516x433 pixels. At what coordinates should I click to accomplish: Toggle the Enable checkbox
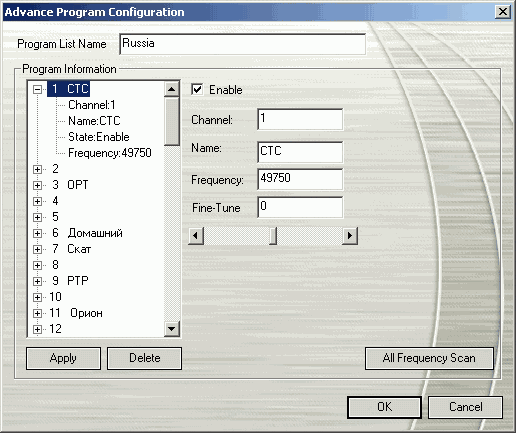coord(197,89)
